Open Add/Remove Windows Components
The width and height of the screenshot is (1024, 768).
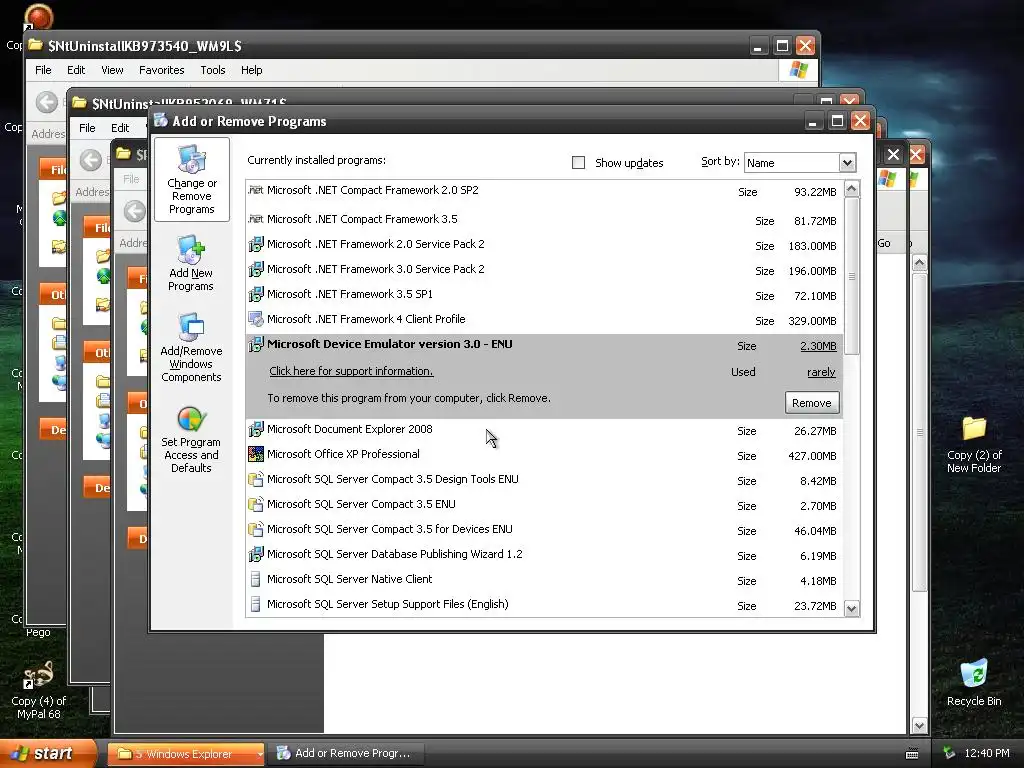(x=191, y=347)
